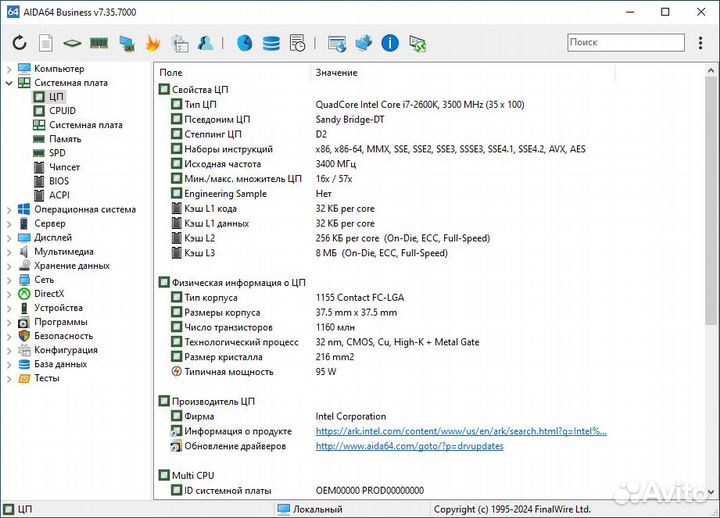
Task: Expand the Мультимедиа tree node
Action: point(9,252)
